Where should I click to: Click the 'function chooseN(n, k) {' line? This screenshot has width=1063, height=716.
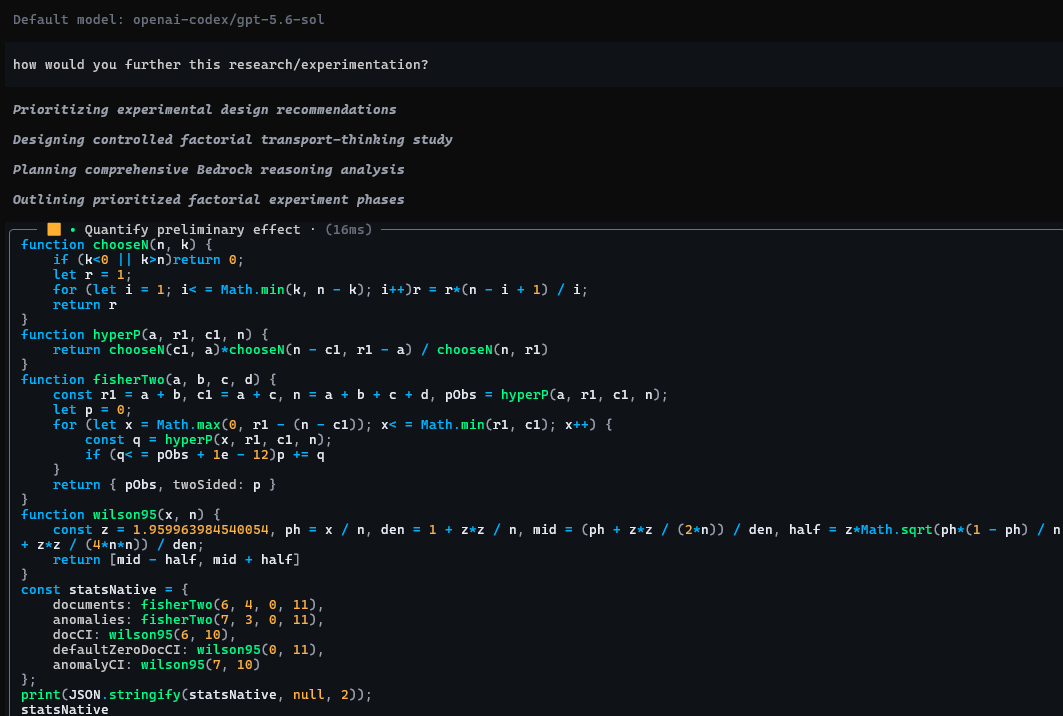click(x=117, y=245)
